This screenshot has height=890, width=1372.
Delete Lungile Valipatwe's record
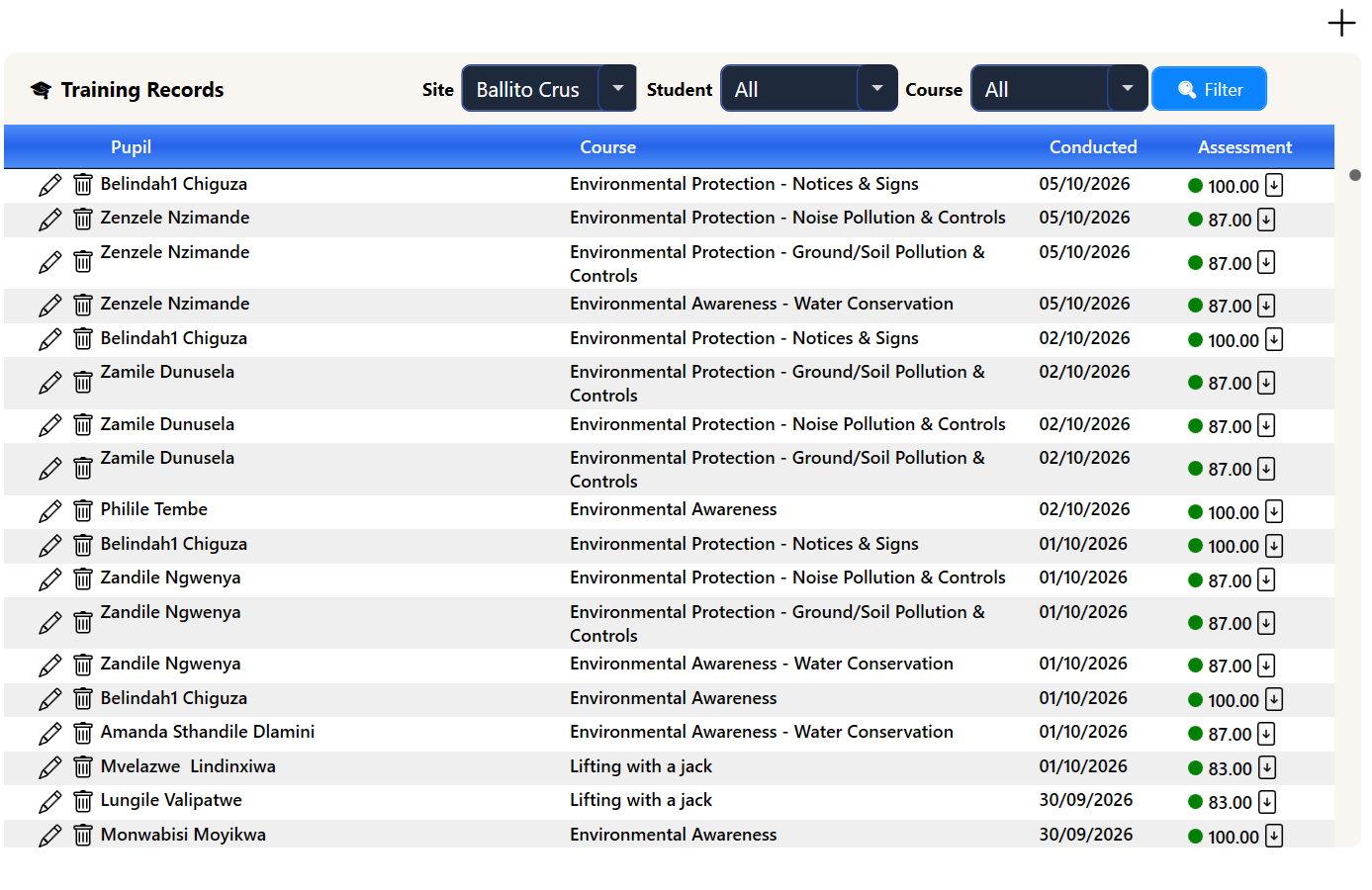(x=83, y=802)
